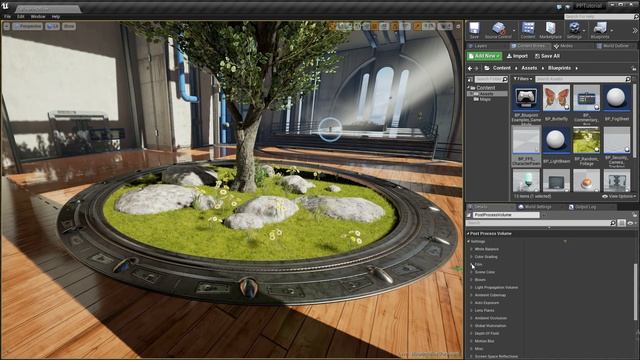640x360 pixels.
Task: Click the Blueprints toolbar icon
Action: coord(600,30)
